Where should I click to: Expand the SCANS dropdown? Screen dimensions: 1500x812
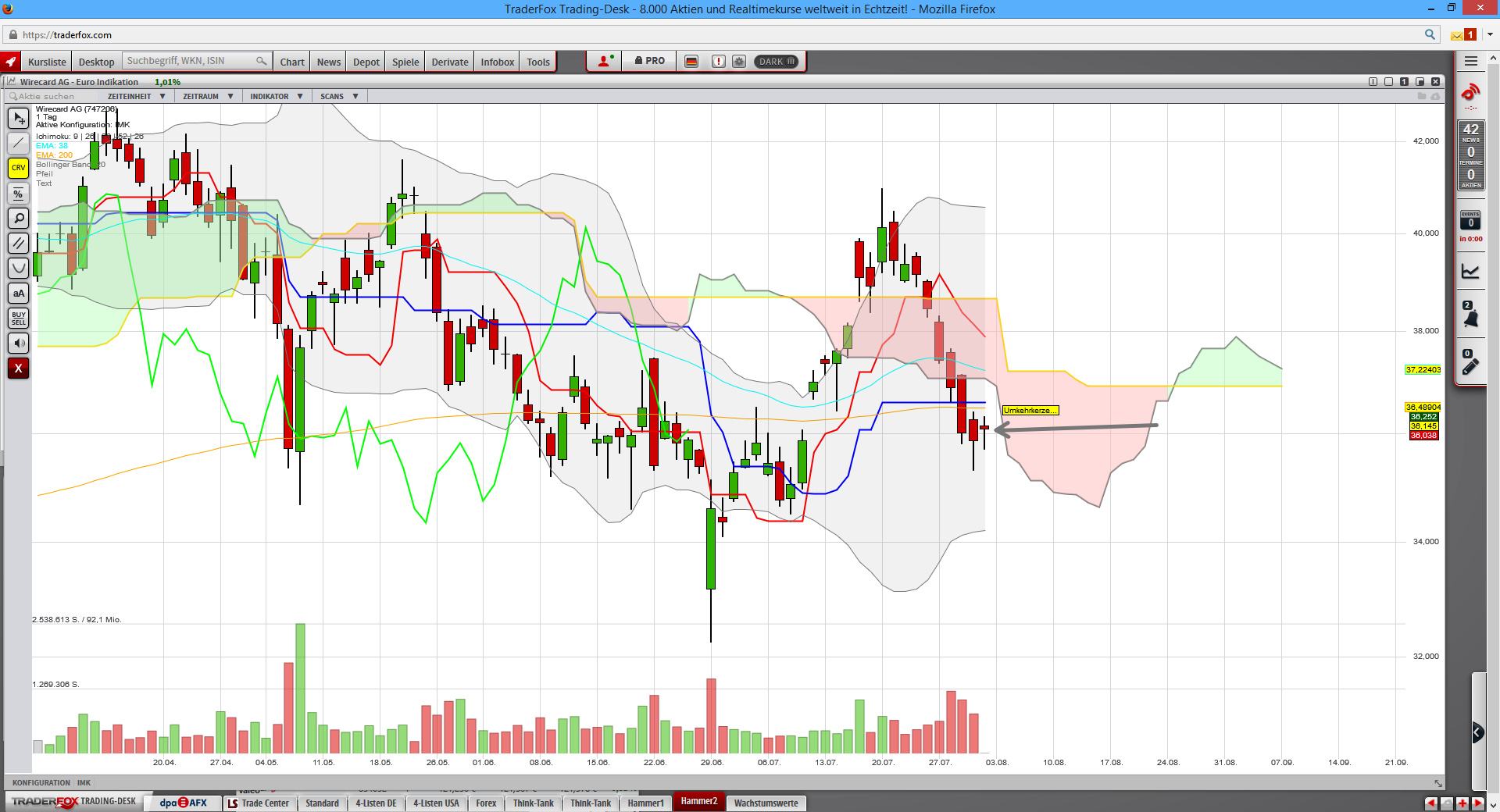coord(339,96)
